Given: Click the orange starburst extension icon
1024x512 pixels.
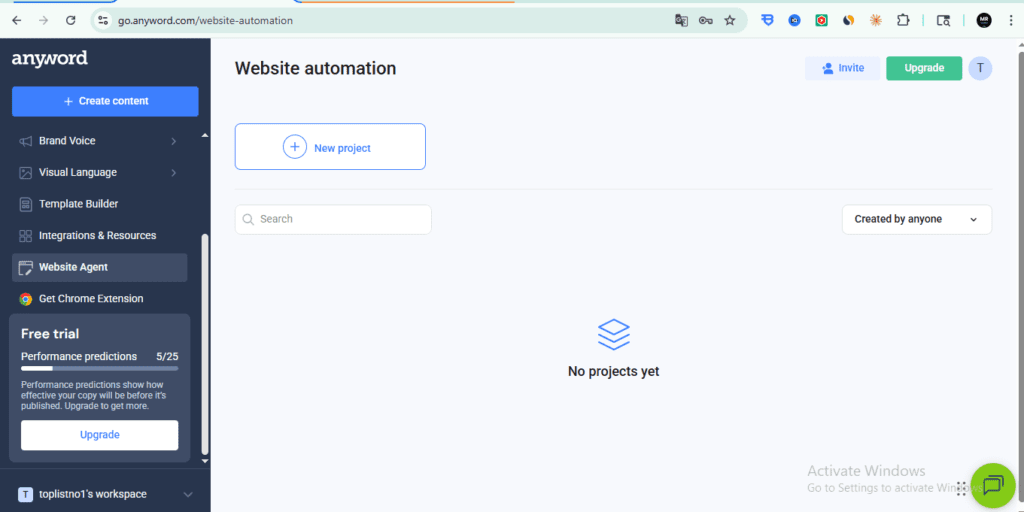Looking at the screenshot, I should pyautogui.click(x=876, y=20).
